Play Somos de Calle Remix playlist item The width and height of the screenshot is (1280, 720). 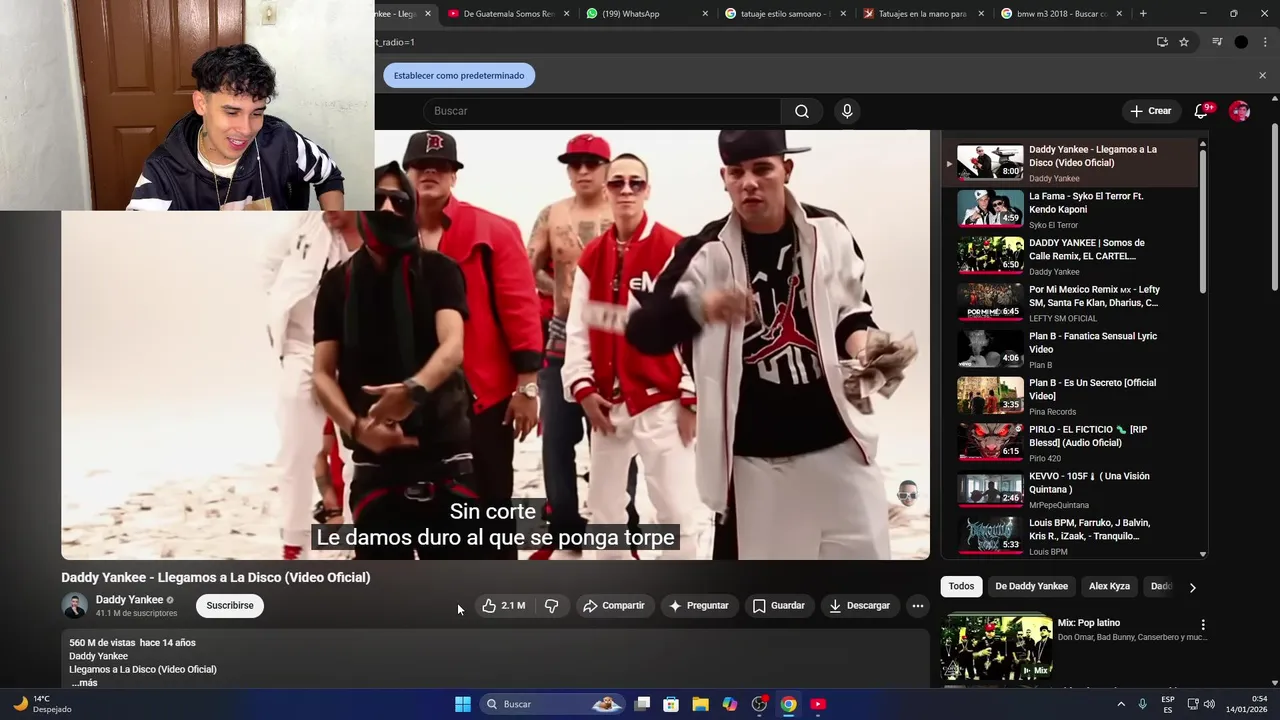point(1070,256)
